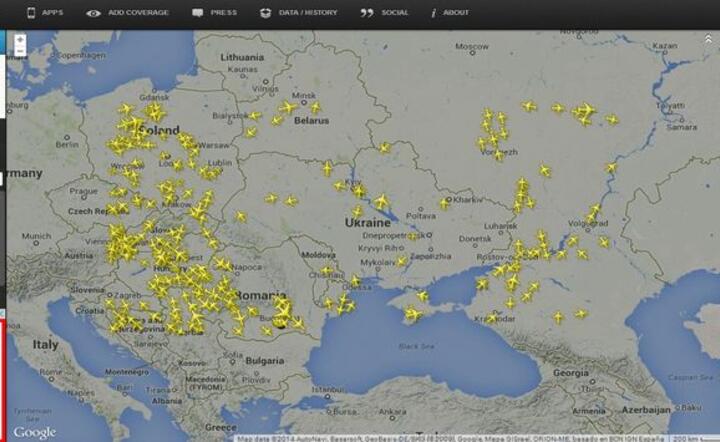The image size is (720, 442).
Task: Select the plane right of Bialystok label
Action: (x=254, y=116)
